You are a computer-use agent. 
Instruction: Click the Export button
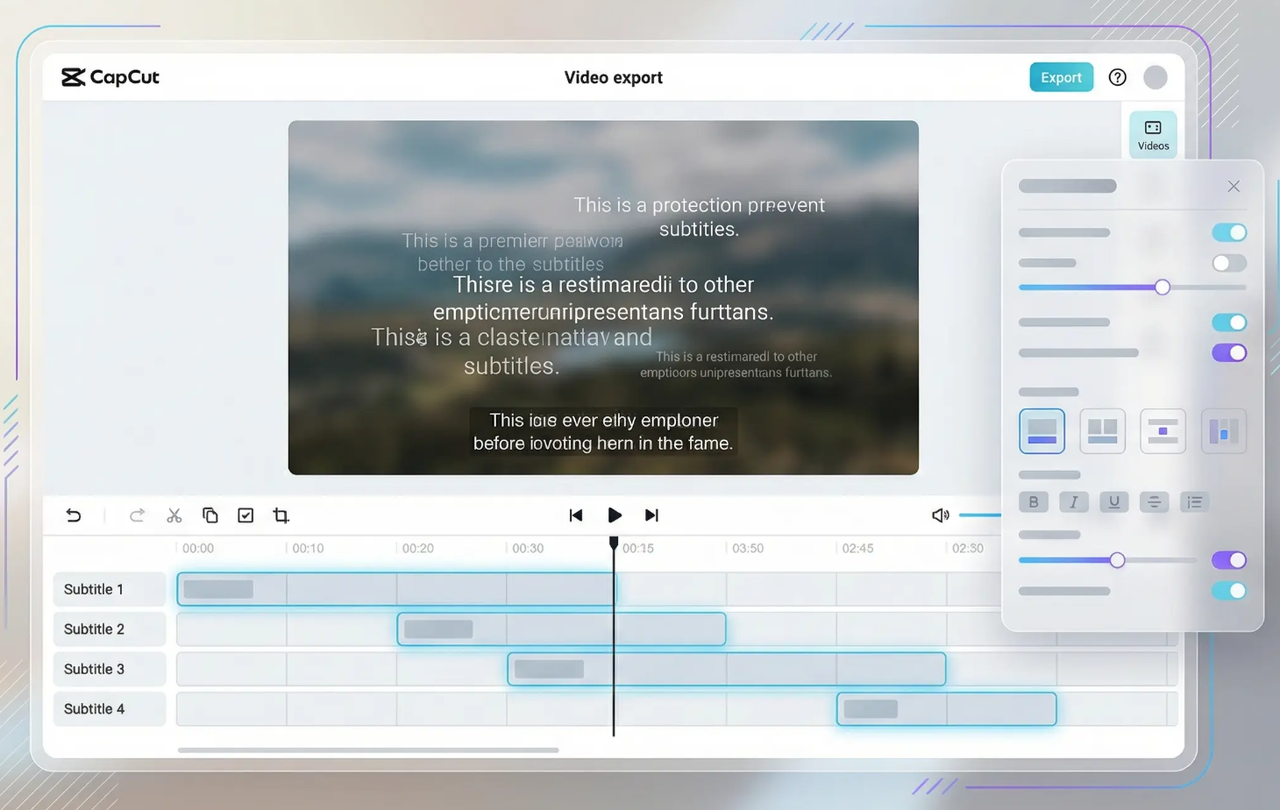pos(1061,77)
